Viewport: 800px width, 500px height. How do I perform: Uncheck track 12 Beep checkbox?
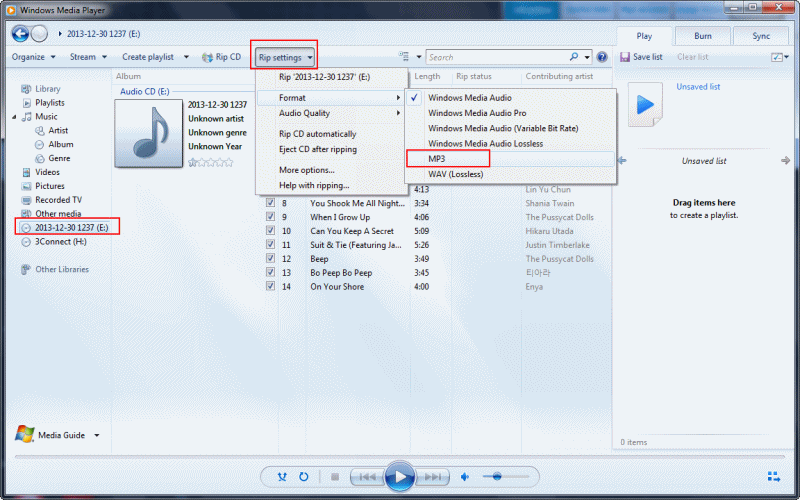click(270, 258)
